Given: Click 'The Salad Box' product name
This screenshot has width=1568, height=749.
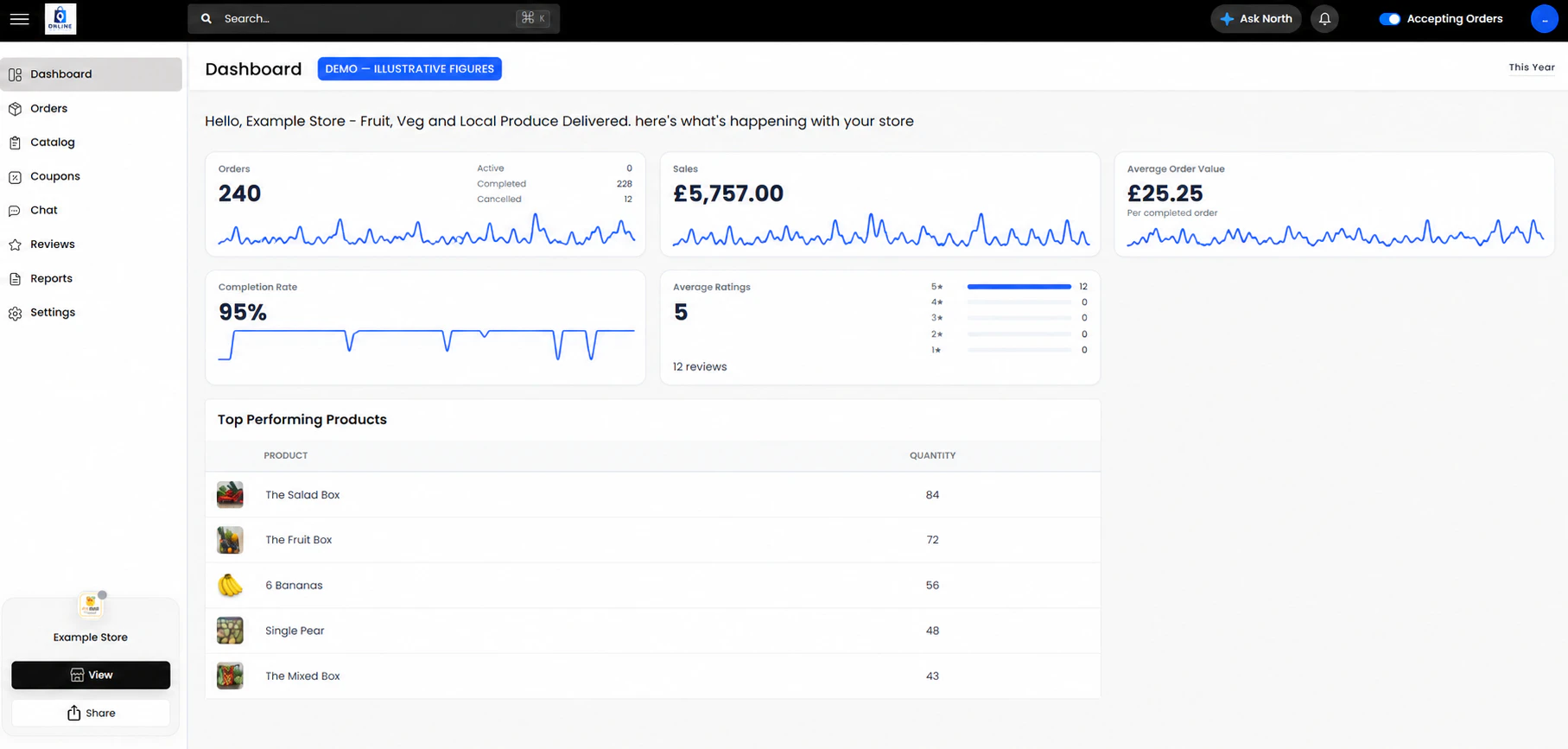Looking at the screenshot, I should pos(302,495).
